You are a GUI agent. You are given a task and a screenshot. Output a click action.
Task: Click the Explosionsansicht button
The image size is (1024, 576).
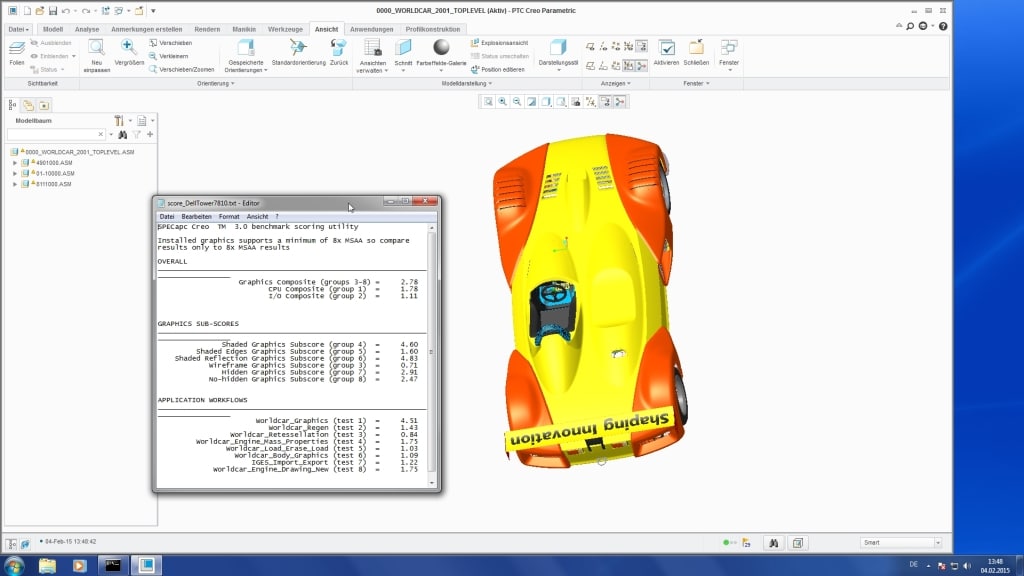coord(500,43)
